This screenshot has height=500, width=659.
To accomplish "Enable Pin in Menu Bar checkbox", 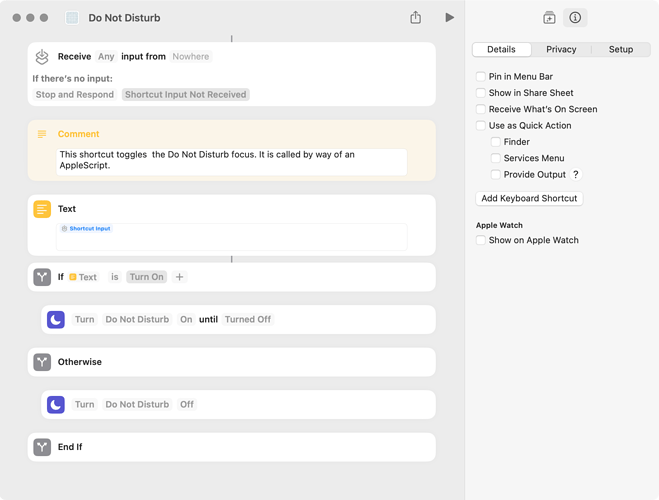I will (x=481, y=76).
